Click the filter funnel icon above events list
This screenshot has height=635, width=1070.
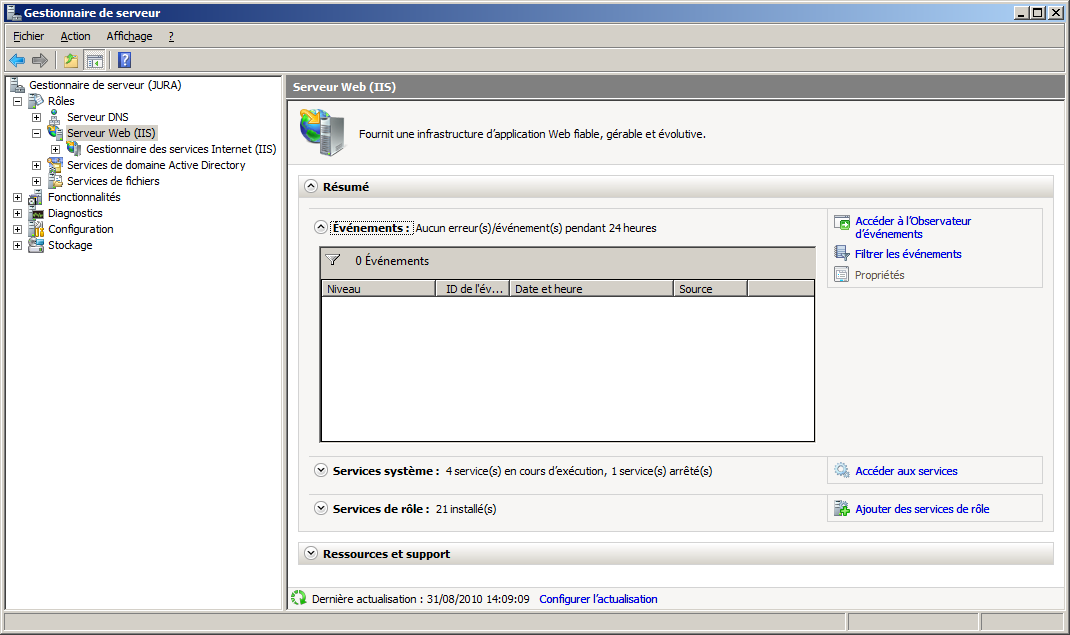coord(334,260)
